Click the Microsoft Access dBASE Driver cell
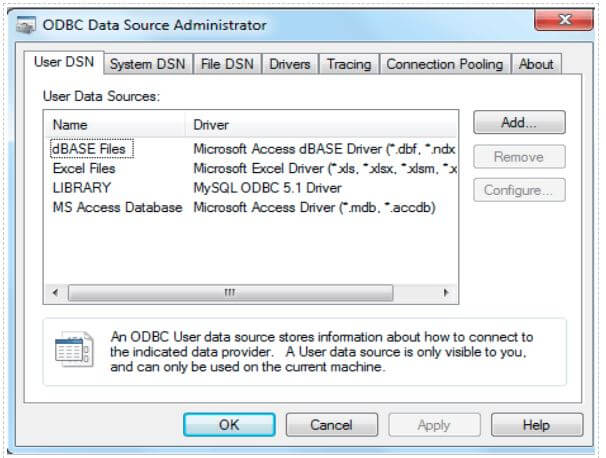The image size is (606, 458). click(x=324, y=149)
